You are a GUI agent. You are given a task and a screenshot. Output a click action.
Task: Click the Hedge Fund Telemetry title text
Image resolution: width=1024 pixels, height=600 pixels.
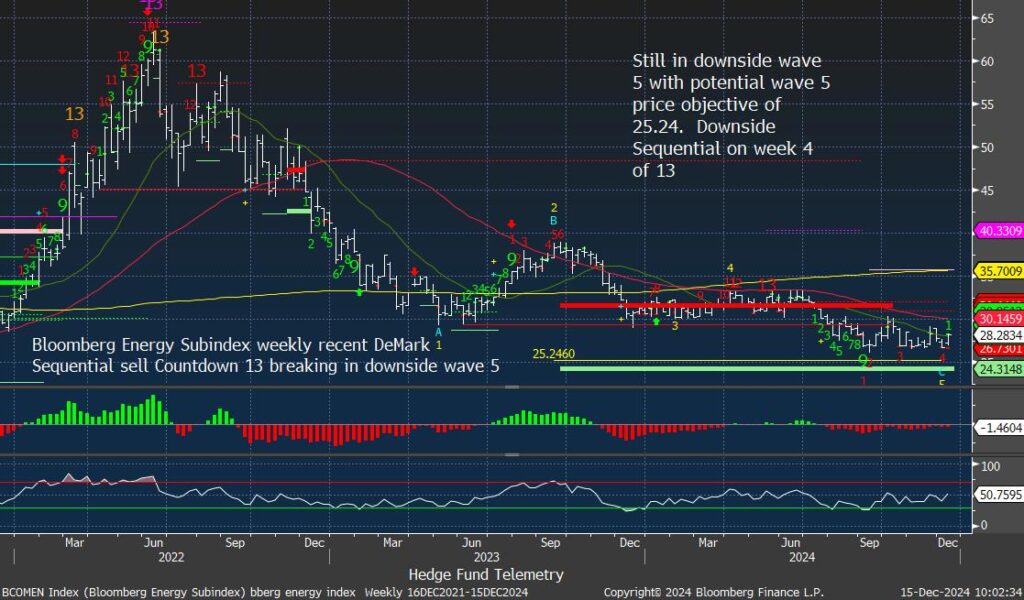coord(486,575)
